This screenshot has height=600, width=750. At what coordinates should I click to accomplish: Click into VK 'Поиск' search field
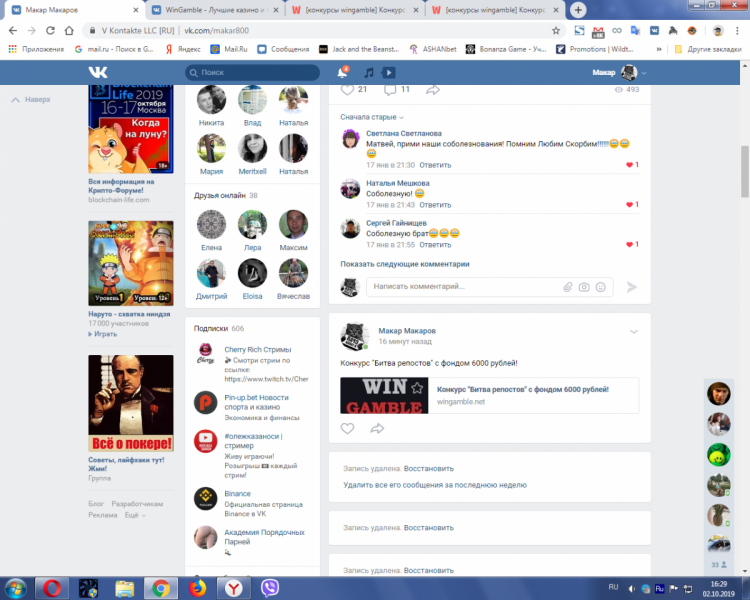click(253, 73)
